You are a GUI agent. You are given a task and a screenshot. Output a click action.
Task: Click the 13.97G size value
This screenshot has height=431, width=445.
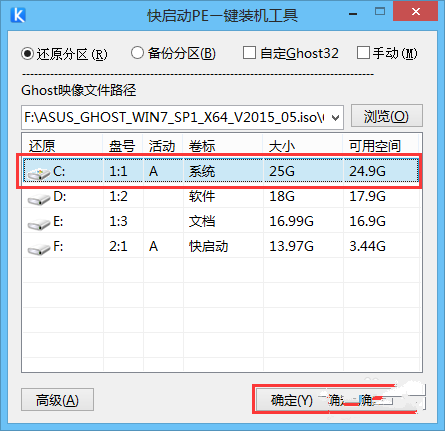pos(292,247)
